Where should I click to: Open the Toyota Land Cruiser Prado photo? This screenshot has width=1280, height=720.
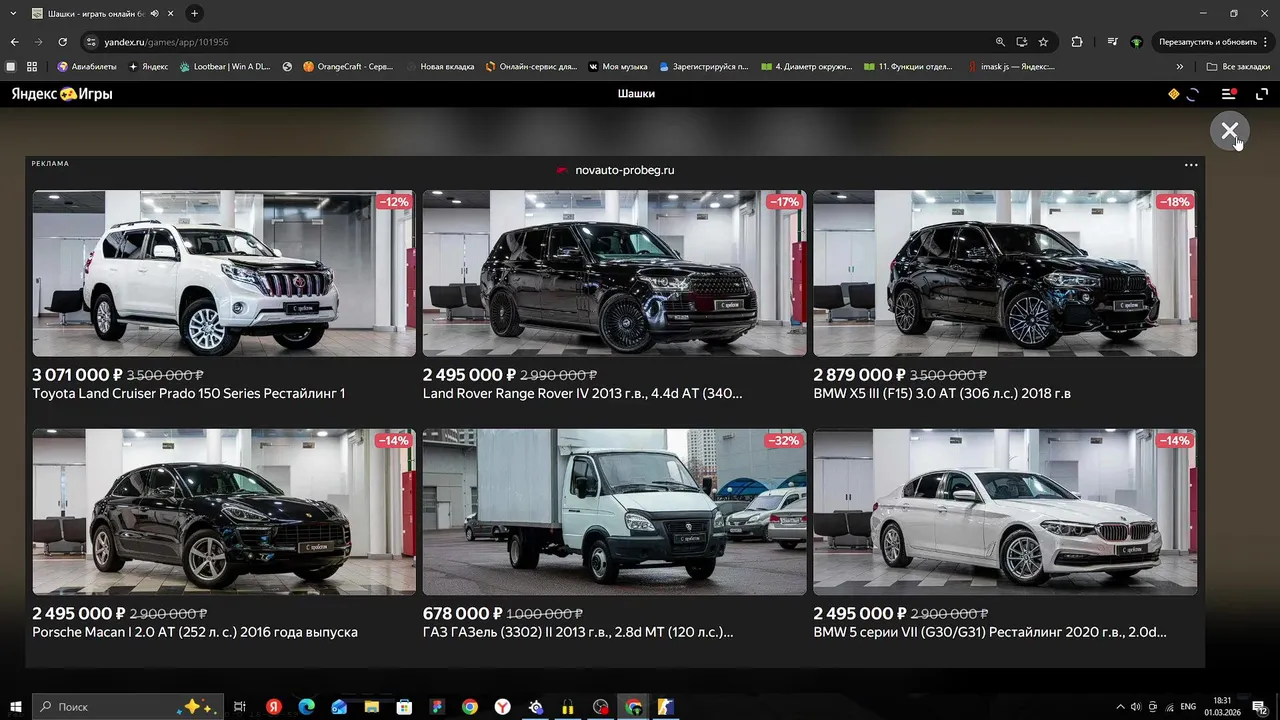coord(224,273)
